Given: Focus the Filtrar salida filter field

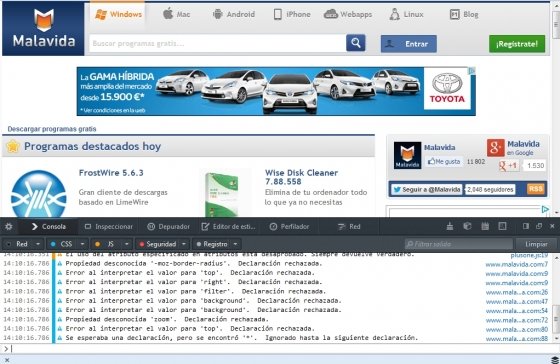Looking at the screenshot, I should click(459, 244).
